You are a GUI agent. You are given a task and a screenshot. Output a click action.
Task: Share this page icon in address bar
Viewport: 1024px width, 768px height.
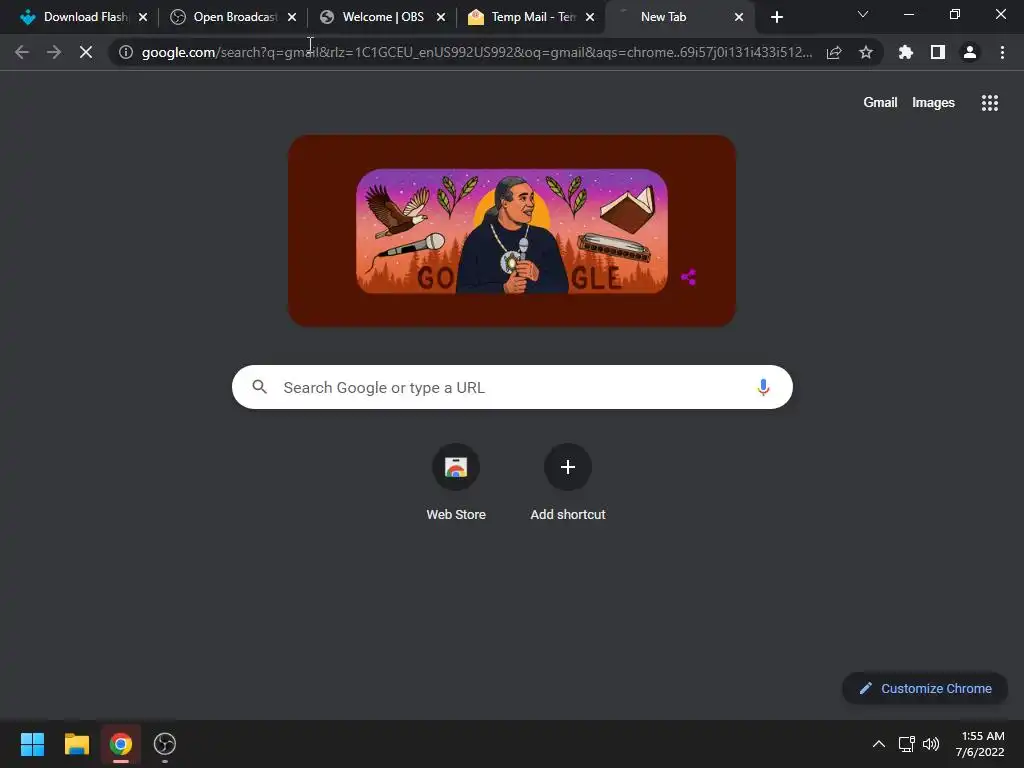pos(834,52)
